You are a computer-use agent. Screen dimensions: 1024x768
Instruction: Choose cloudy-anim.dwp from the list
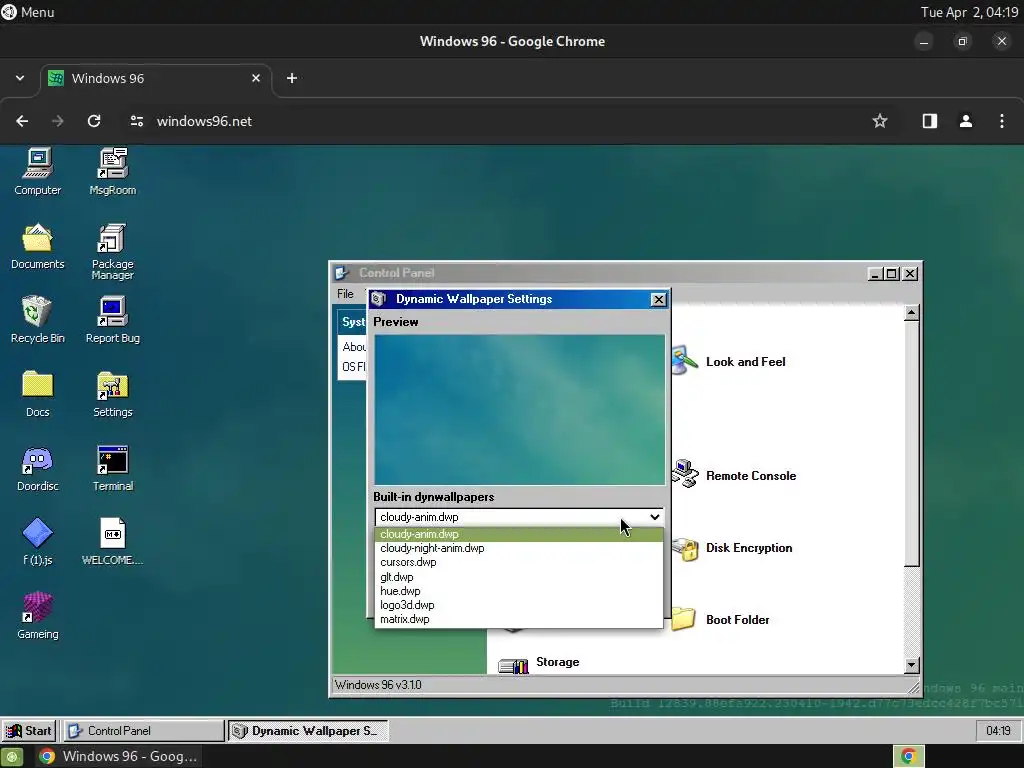(519, 534)
